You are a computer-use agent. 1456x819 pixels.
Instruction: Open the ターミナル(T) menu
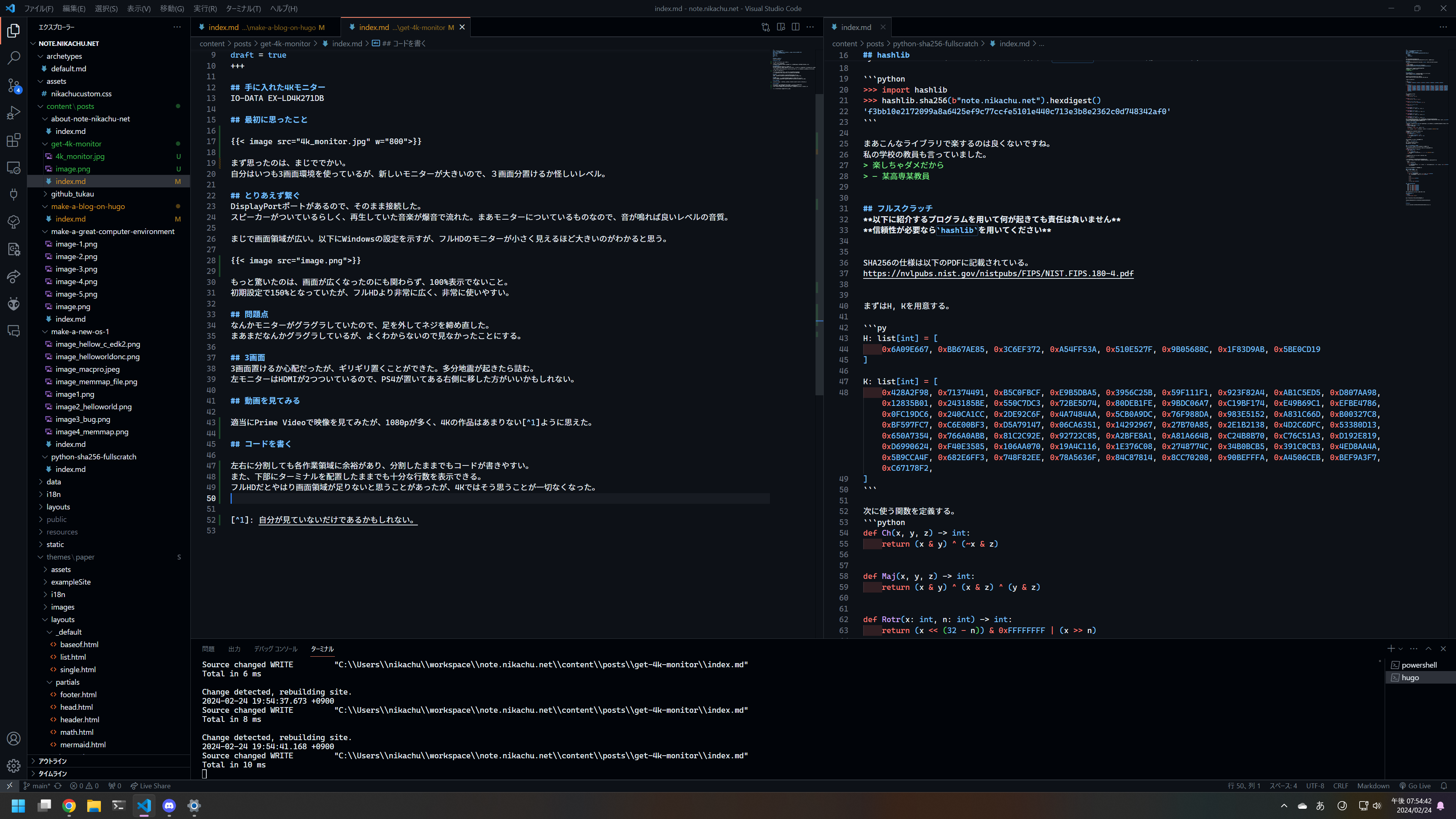(243, 8)
